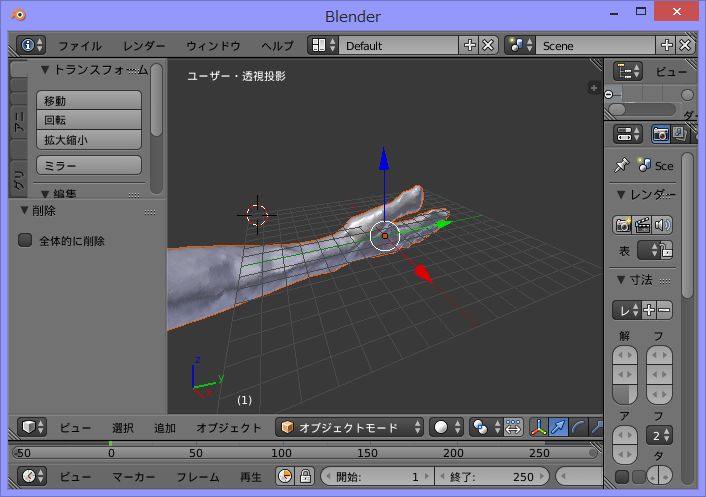This screenshot has height=497, width=706.
Task: Click the render image camera icon
Action: pyautogui.click(x=622, y=225)
